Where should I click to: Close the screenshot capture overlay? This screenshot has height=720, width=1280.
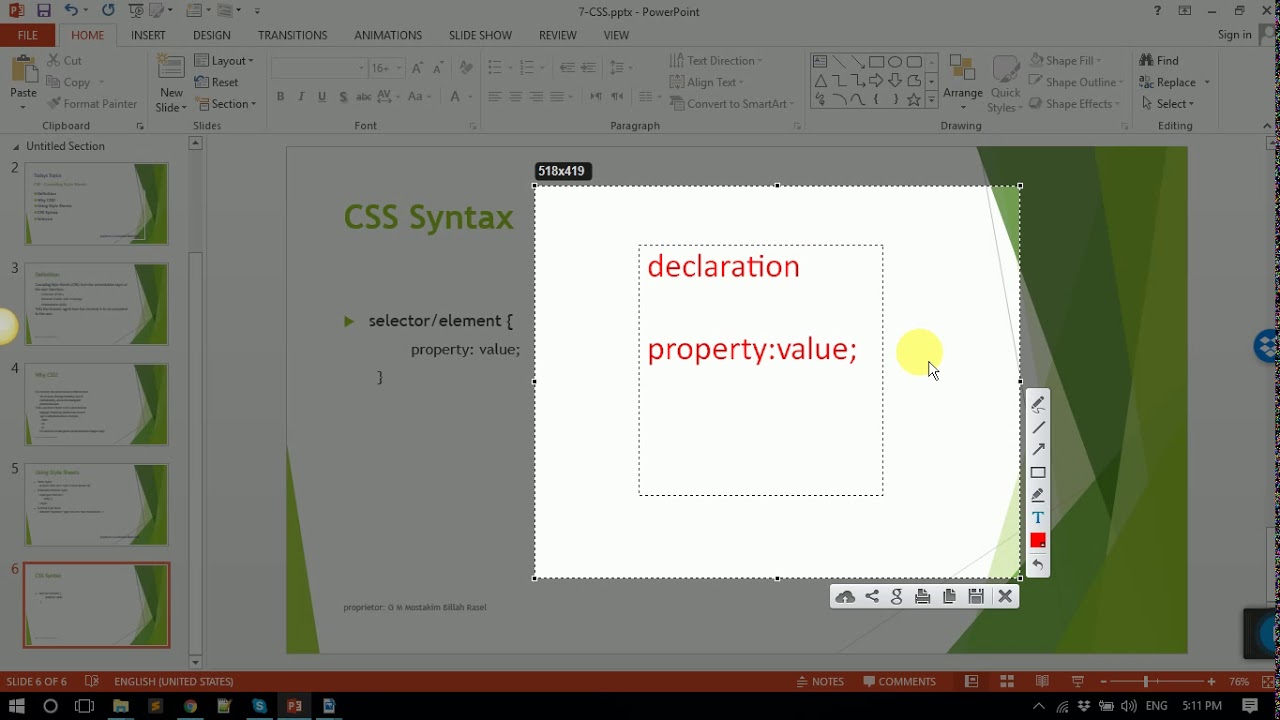(1005, 597)
